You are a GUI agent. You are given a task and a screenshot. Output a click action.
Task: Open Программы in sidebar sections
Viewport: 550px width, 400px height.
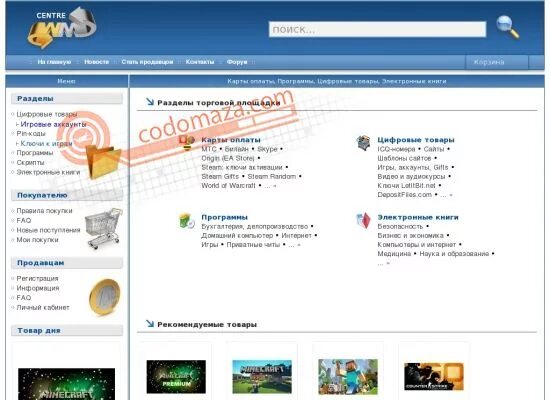click(35, 153)
